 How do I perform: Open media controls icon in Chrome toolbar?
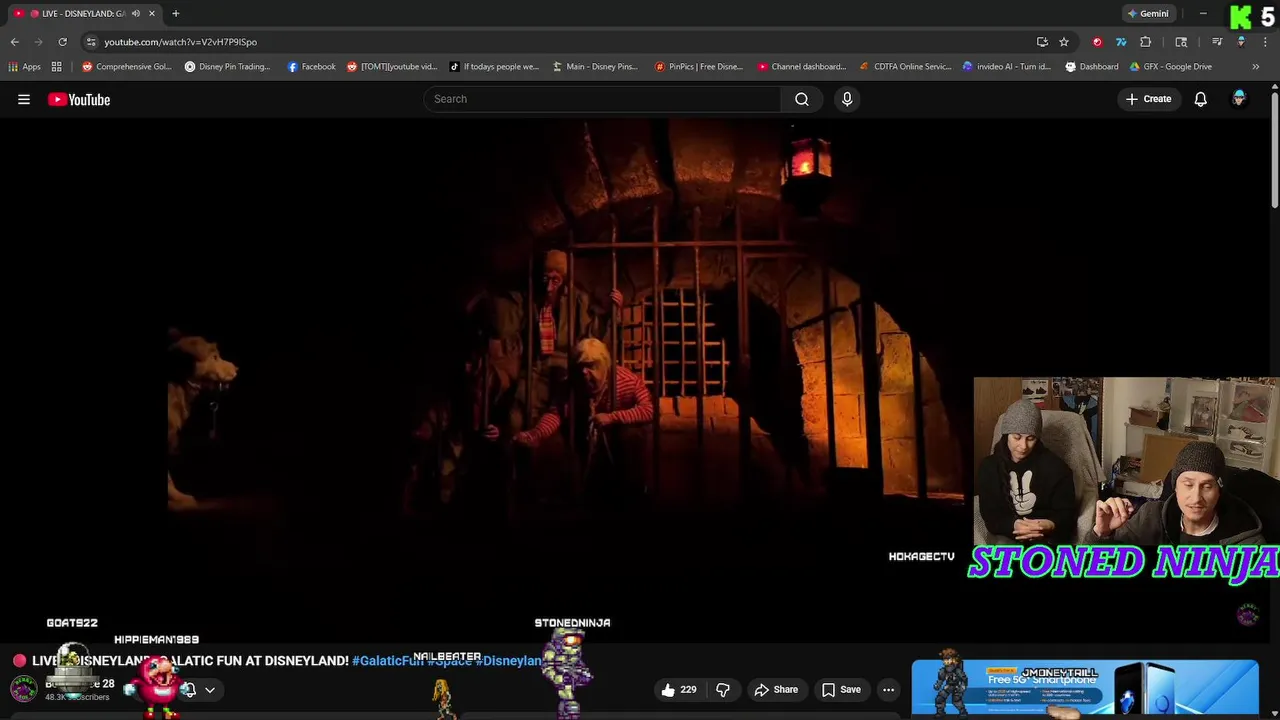[1217, 42]
